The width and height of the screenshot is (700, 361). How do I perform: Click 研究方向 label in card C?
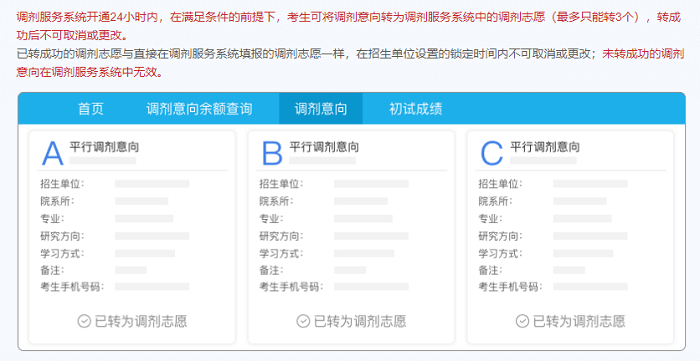click(500, 236)
